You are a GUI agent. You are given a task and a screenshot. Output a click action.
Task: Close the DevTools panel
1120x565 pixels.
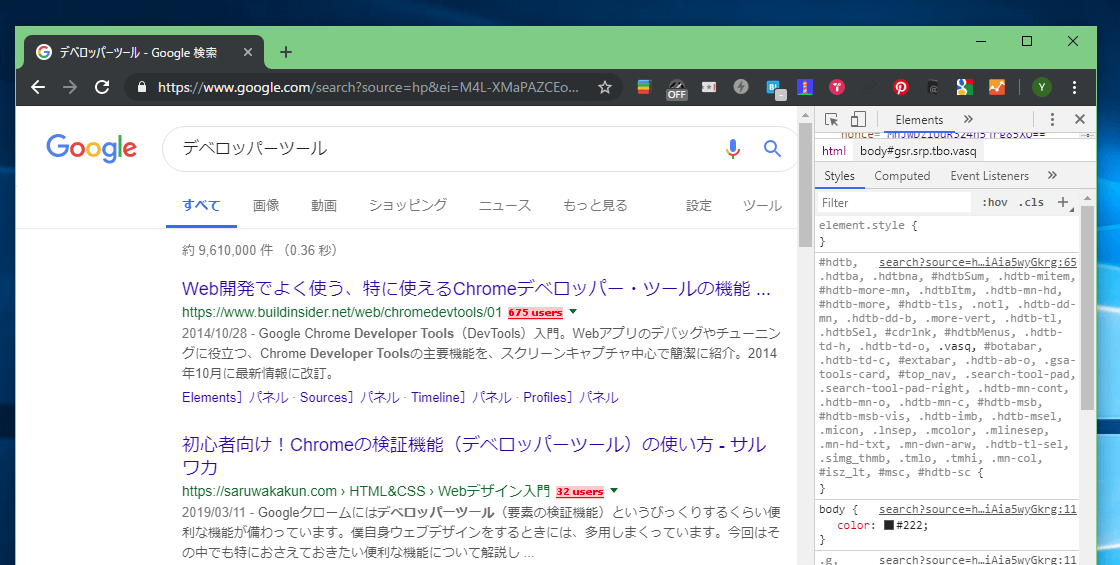[x=1080, y=119]
